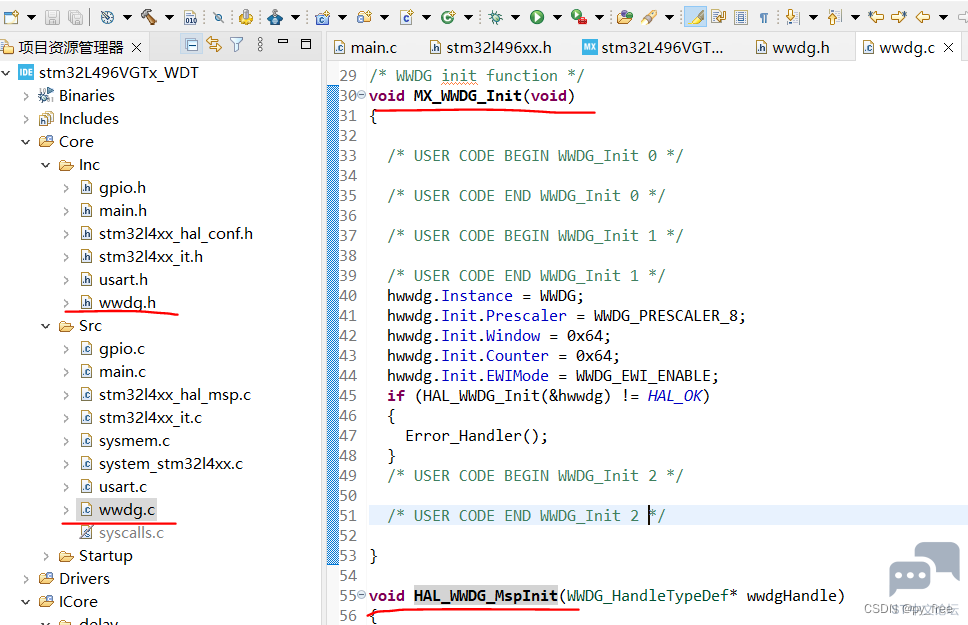The width and height of the screenshot is (968, 625).
Task: Toggle the highlighted mark occurrences icon
Action: point(696,17)
